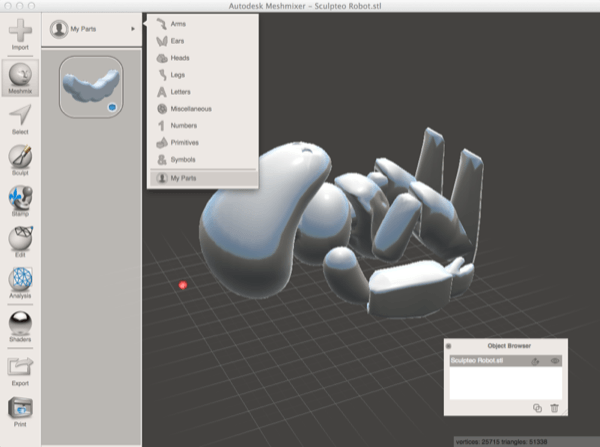Choose Letters category in parts menu
This screenshot has height=447, width=600.
pos(203,92)
